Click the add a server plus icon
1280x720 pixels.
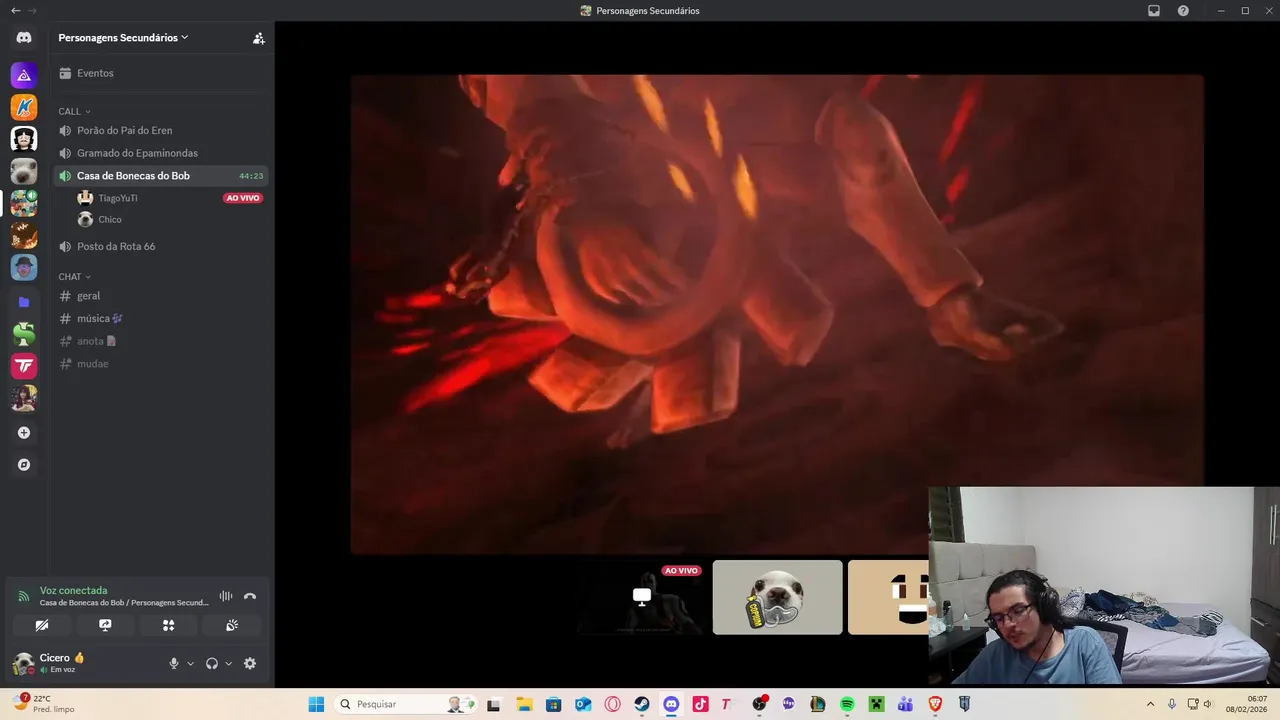[24, 433]
